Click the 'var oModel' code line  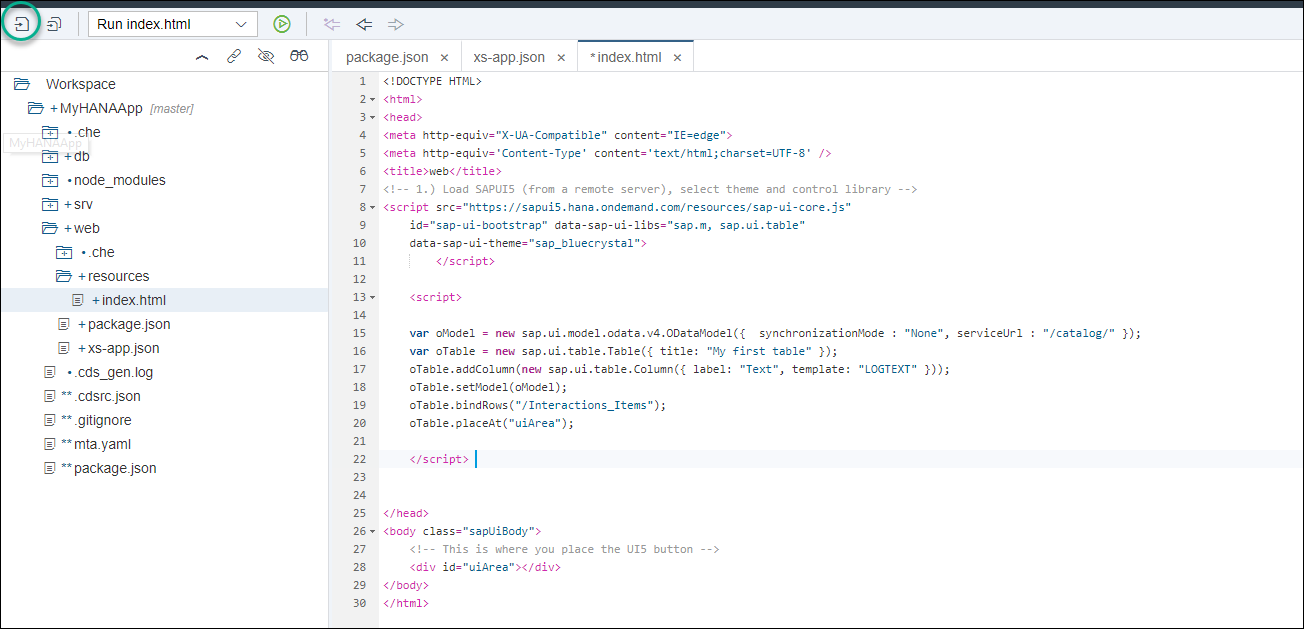pyautogui.click(x=775, y=333)
